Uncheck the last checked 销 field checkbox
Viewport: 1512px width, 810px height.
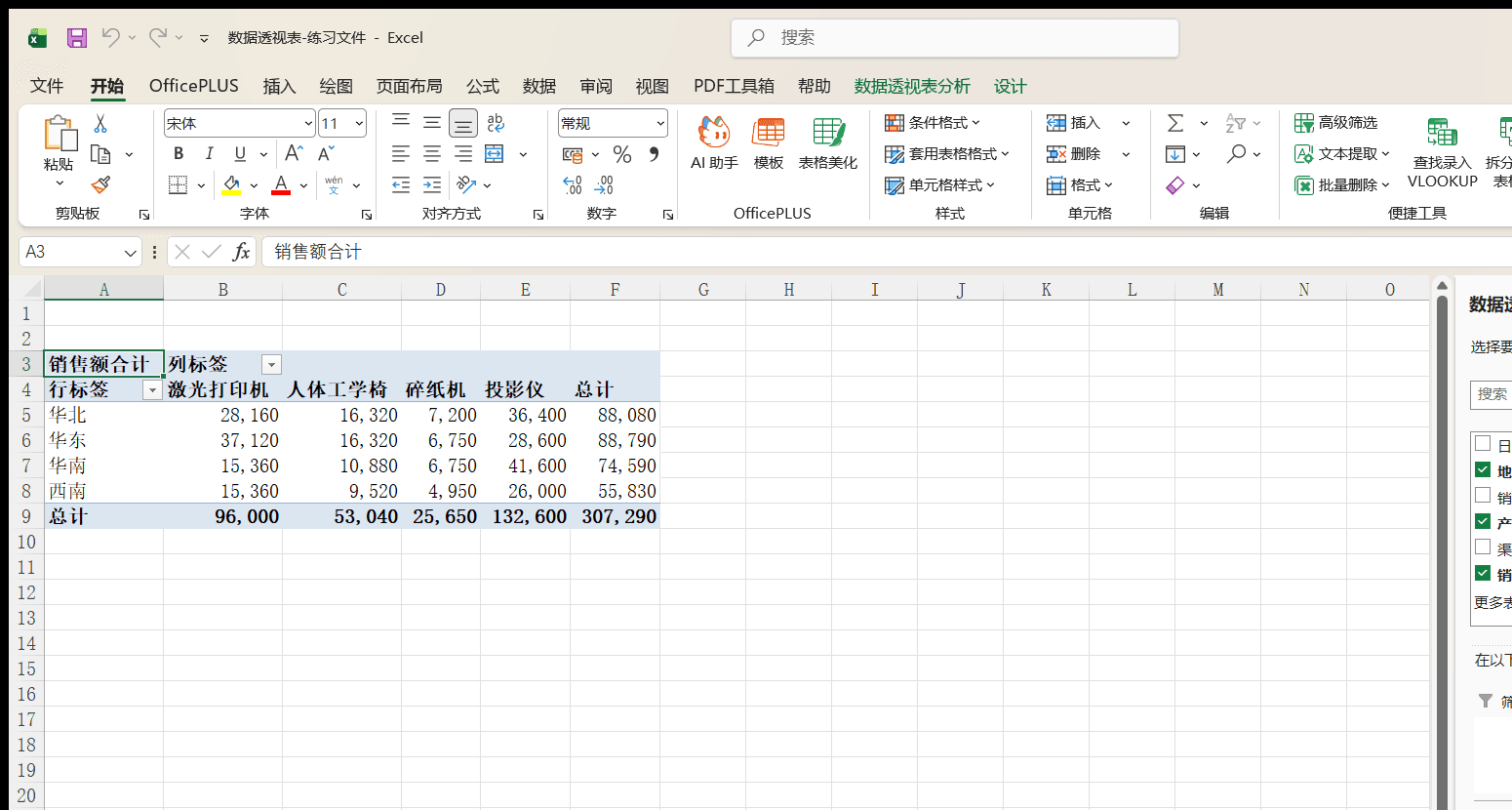coord(1483,573)
